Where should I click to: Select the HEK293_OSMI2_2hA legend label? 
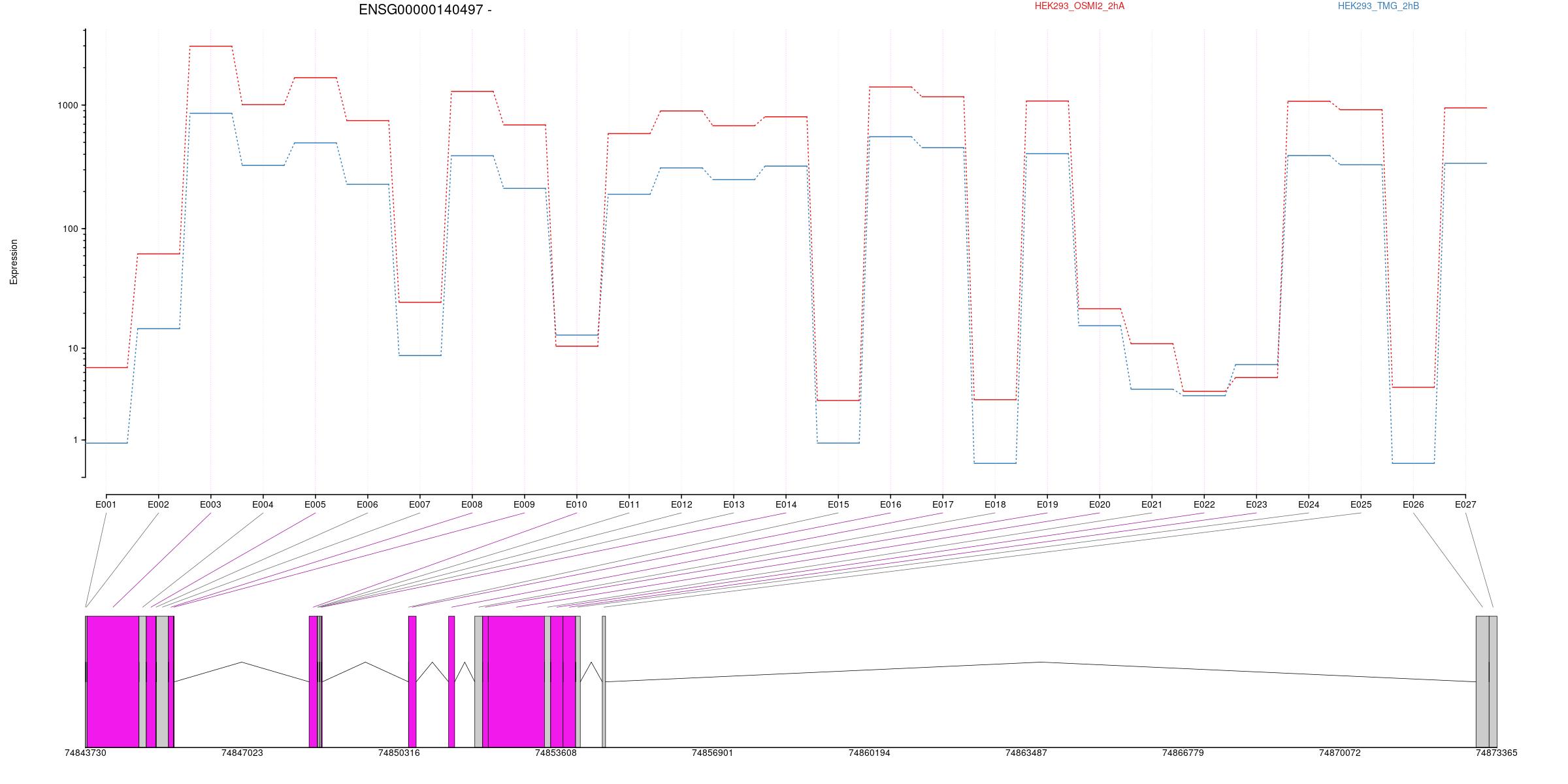[x=1080, y=6]
